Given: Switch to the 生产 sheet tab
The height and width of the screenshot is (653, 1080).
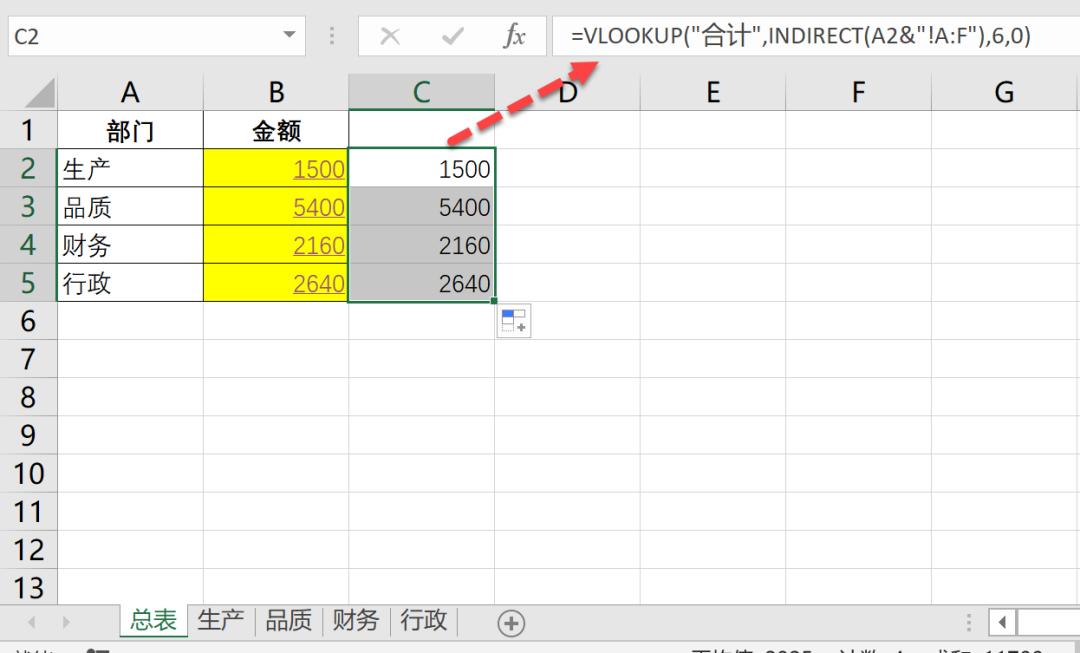Looking at the screenshot, I should (220, 620).
